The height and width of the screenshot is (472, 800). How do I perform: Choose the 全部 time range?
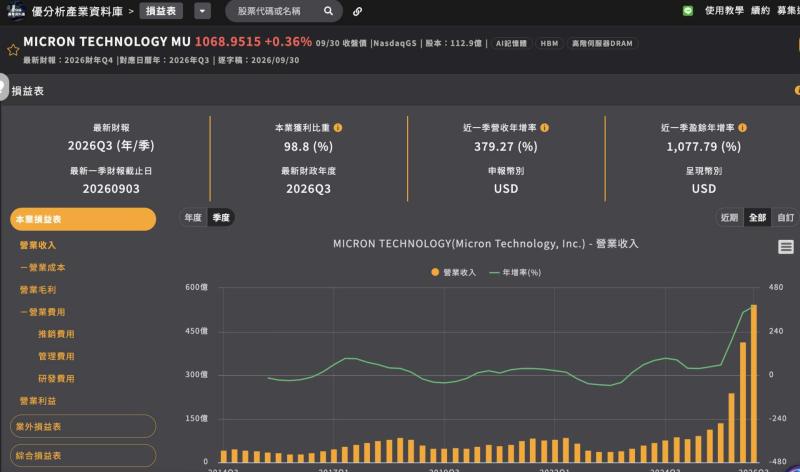pyautogui.click(x=758, y=218)
